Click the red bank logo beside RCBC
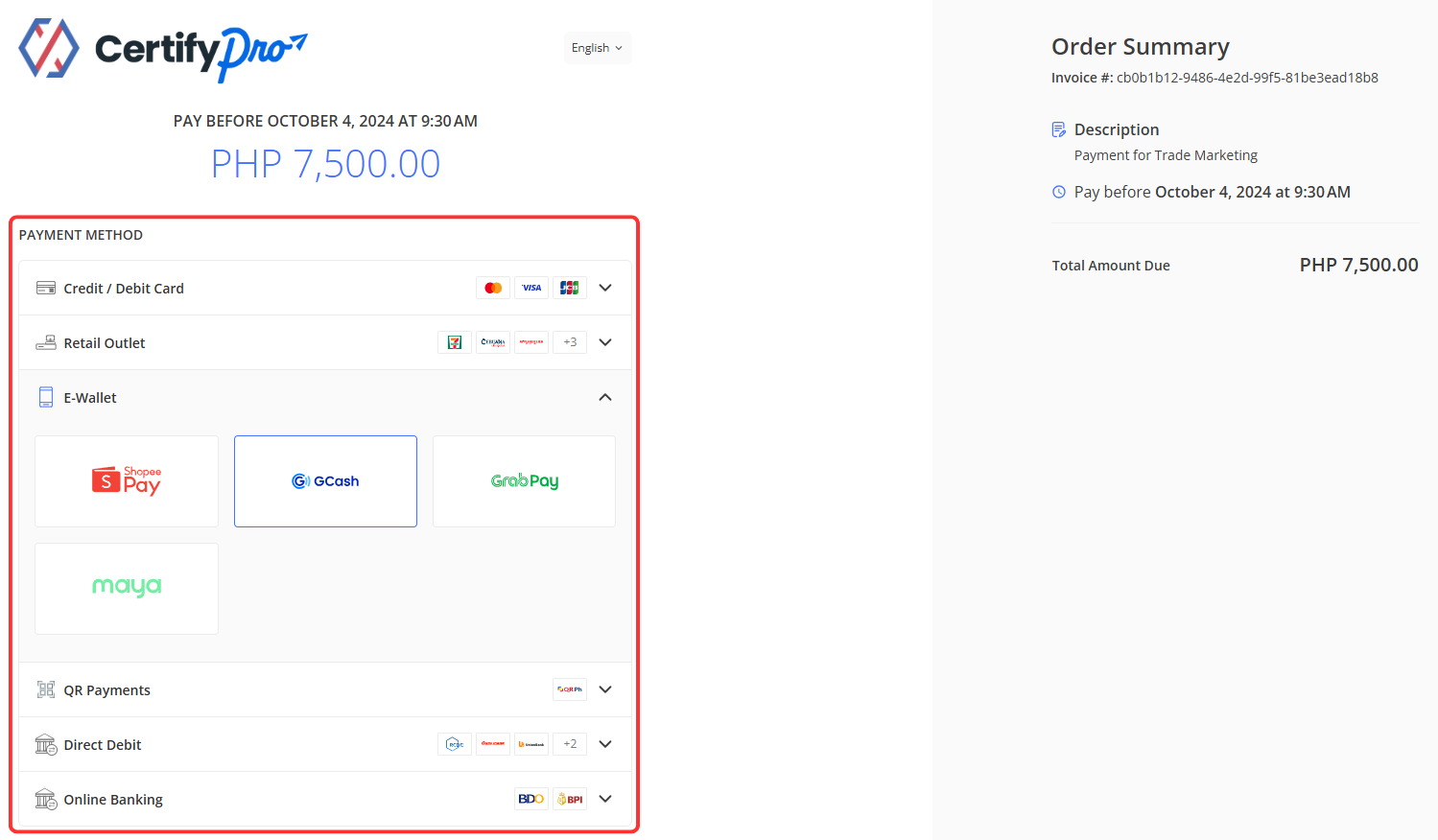 pyautogui.click(x=493, y=744)
